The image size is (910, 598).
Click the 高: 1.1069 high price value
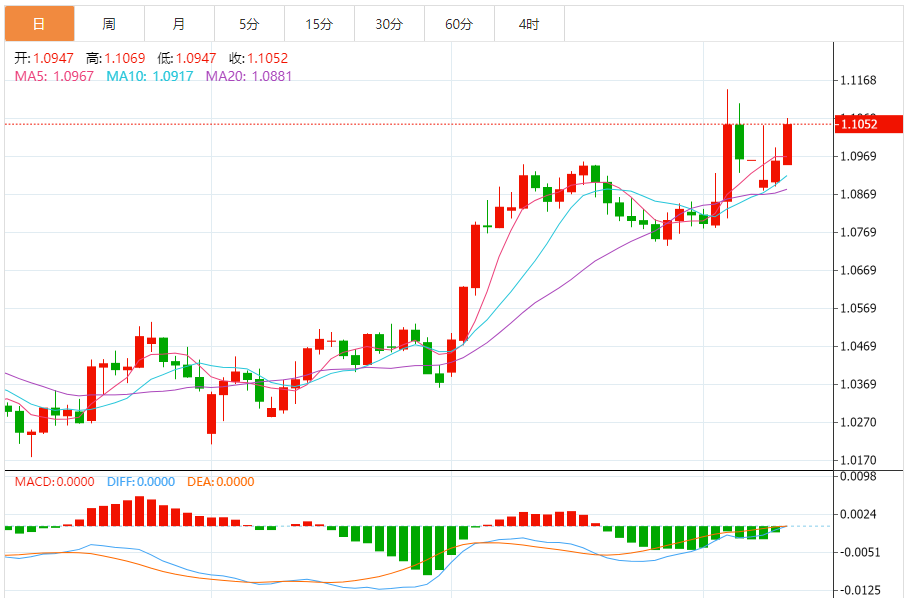[115, 58]
